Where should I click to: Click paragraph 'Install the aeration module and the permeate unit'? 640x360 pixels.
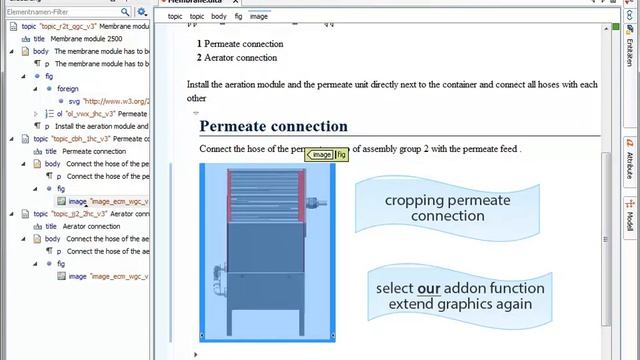pos(392,91)
